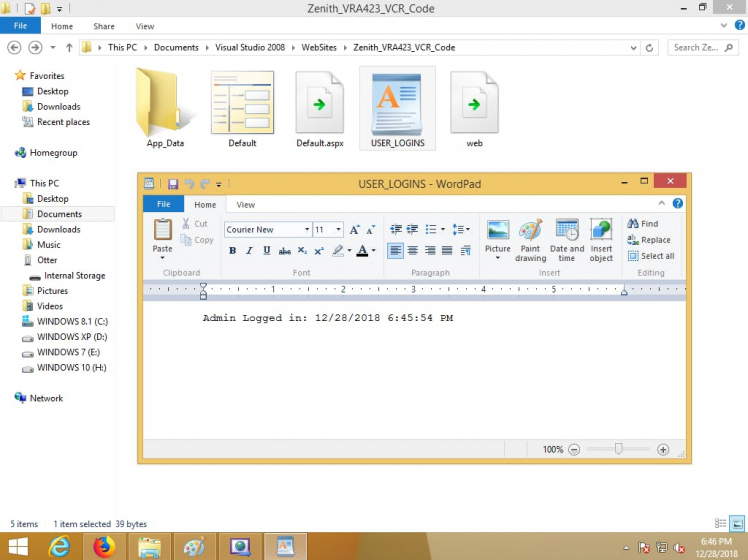
Task: Toggle italic formatting
Action: click(x=249, y=251)
